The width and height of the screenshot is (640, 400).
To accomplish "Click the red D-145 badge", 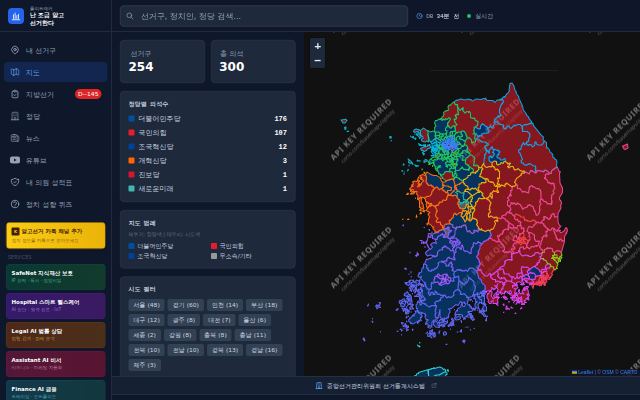I will click(x=88, y=94).
